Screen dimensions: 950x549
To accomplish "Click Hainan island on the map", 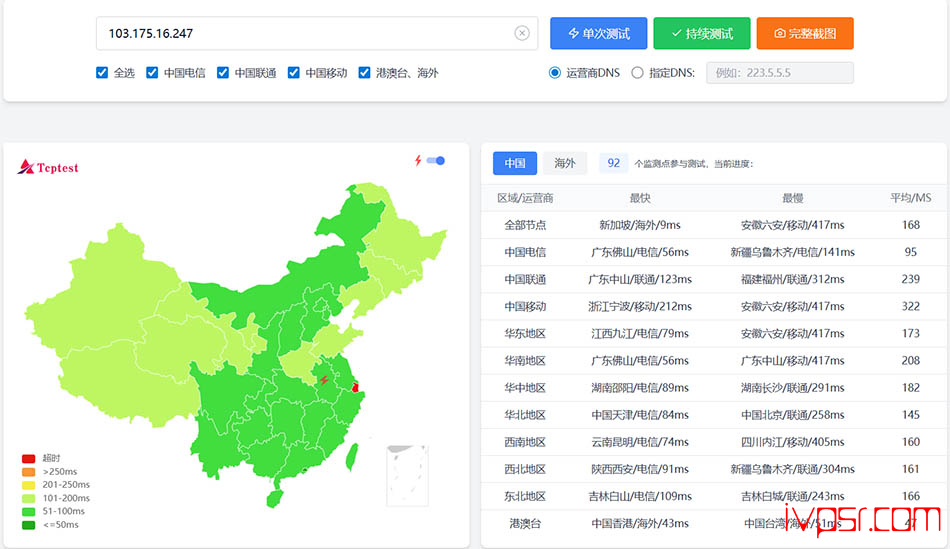I will coord(274,499).
